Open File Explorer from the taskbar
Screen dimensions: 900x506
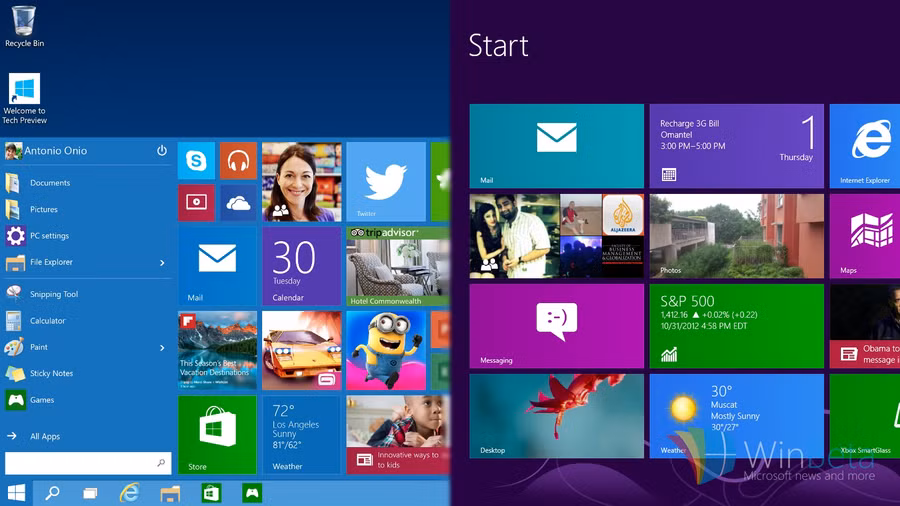tap(170, 493)
